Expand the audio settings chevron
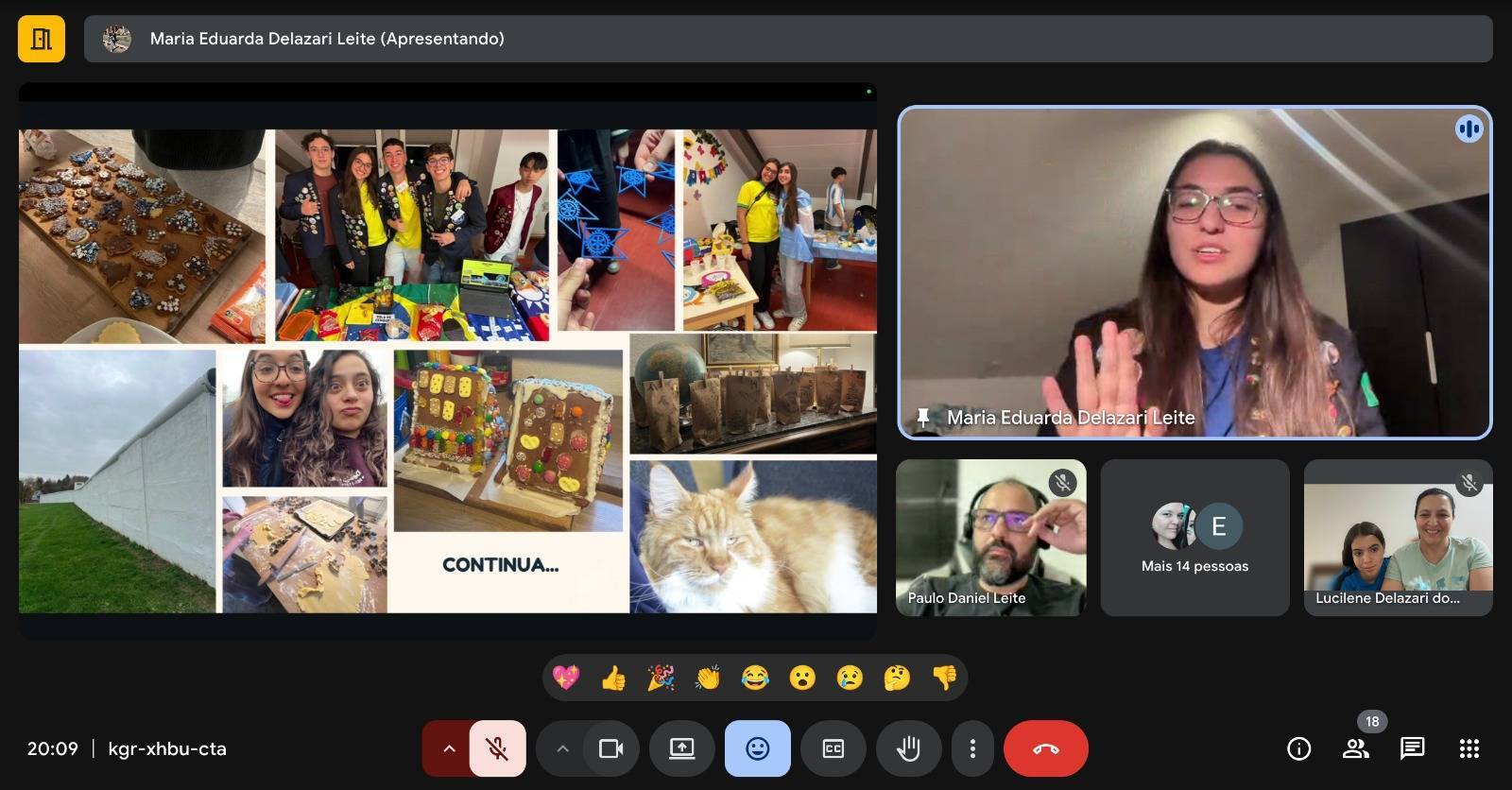Viewport: 1512px width, 790px height. point(449,748)
